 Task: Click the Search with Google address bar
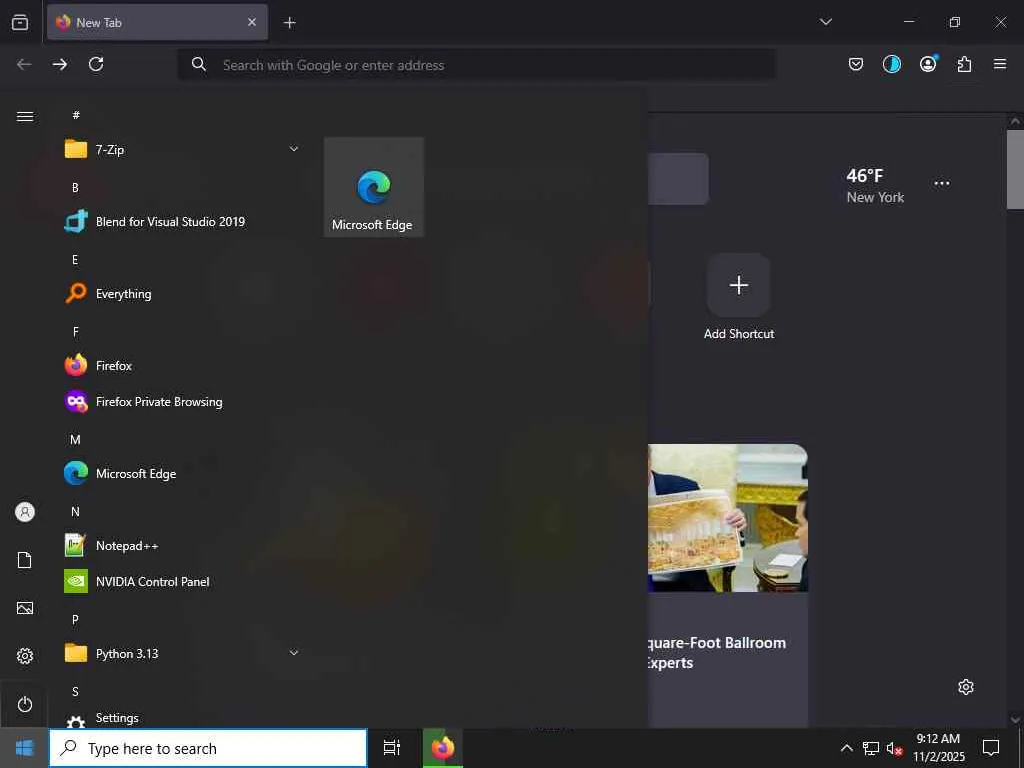[477, 65]
